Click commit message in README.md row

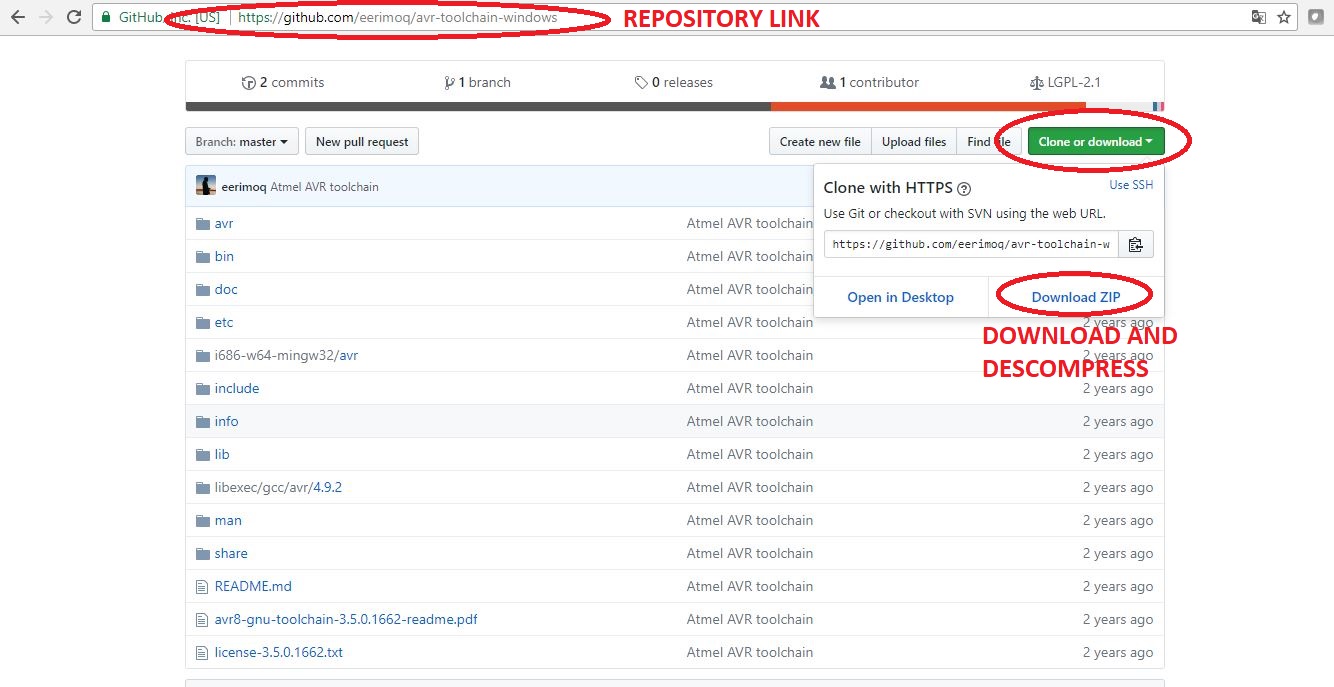coord(750,587)
